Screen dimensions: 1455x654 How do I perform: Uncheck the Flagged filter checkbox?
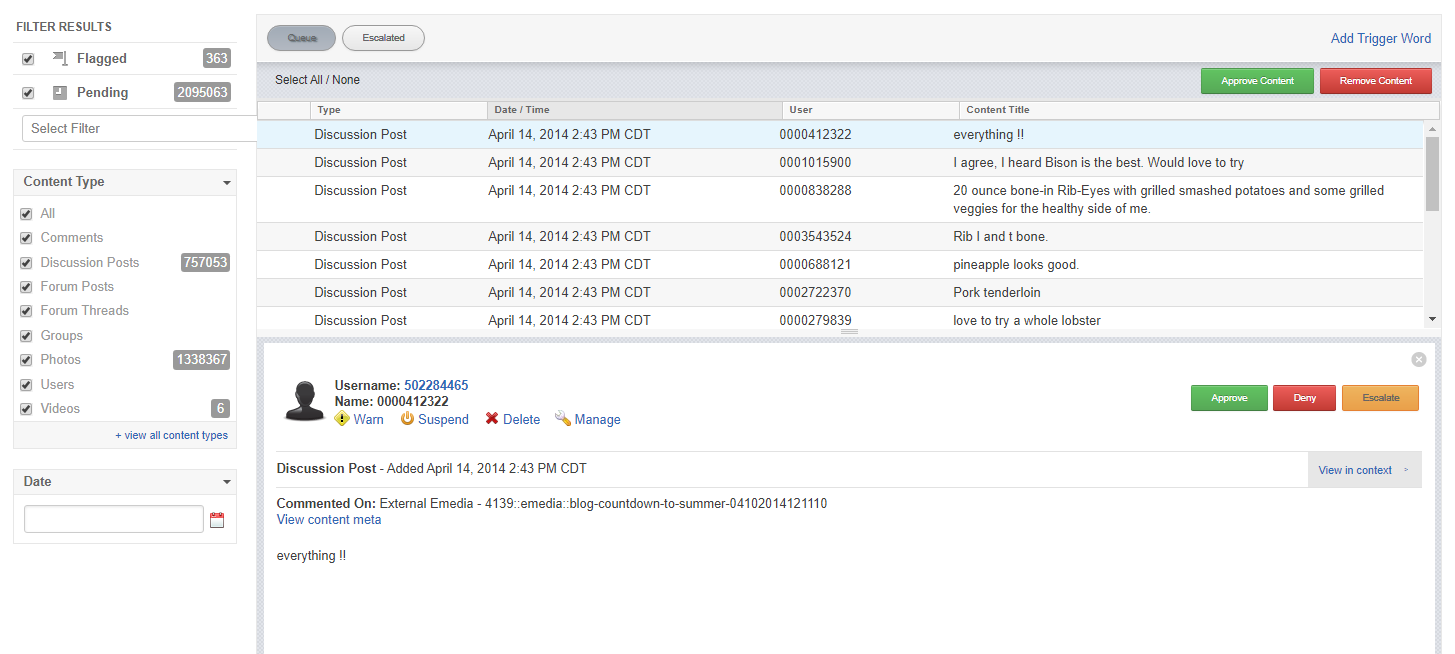(x=28, y=60)
